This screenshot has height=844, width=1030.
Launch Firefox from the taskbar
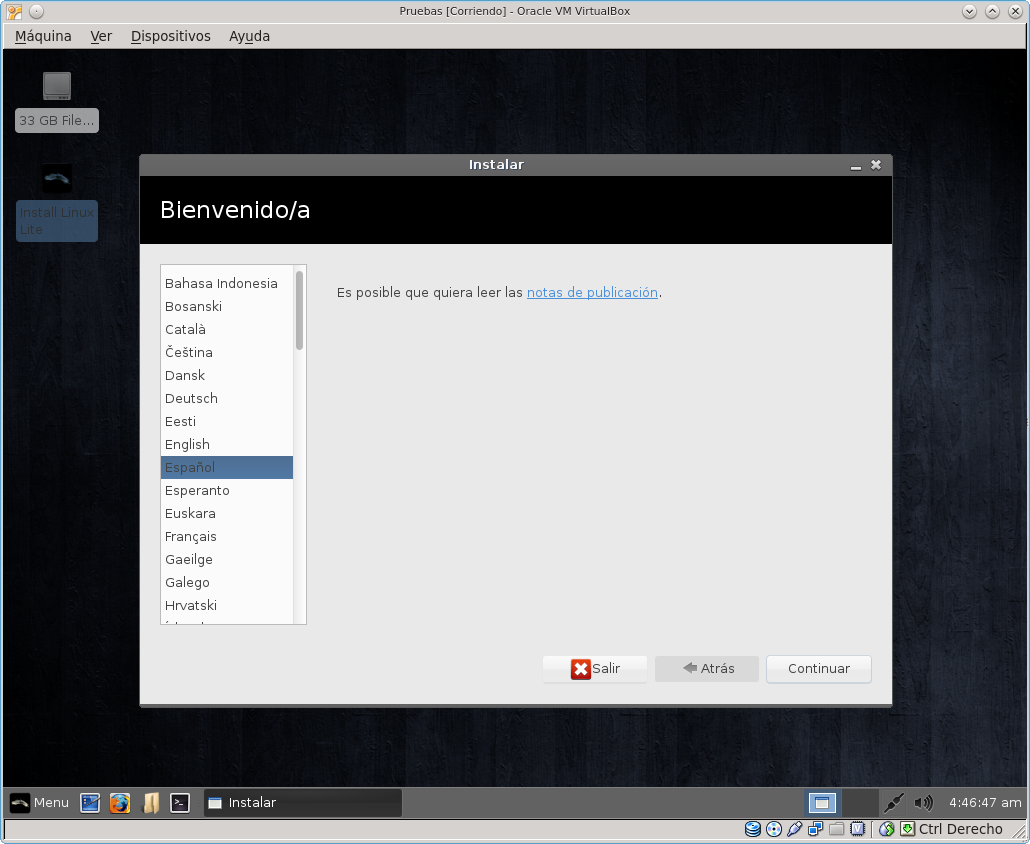(x=120, y=802)
